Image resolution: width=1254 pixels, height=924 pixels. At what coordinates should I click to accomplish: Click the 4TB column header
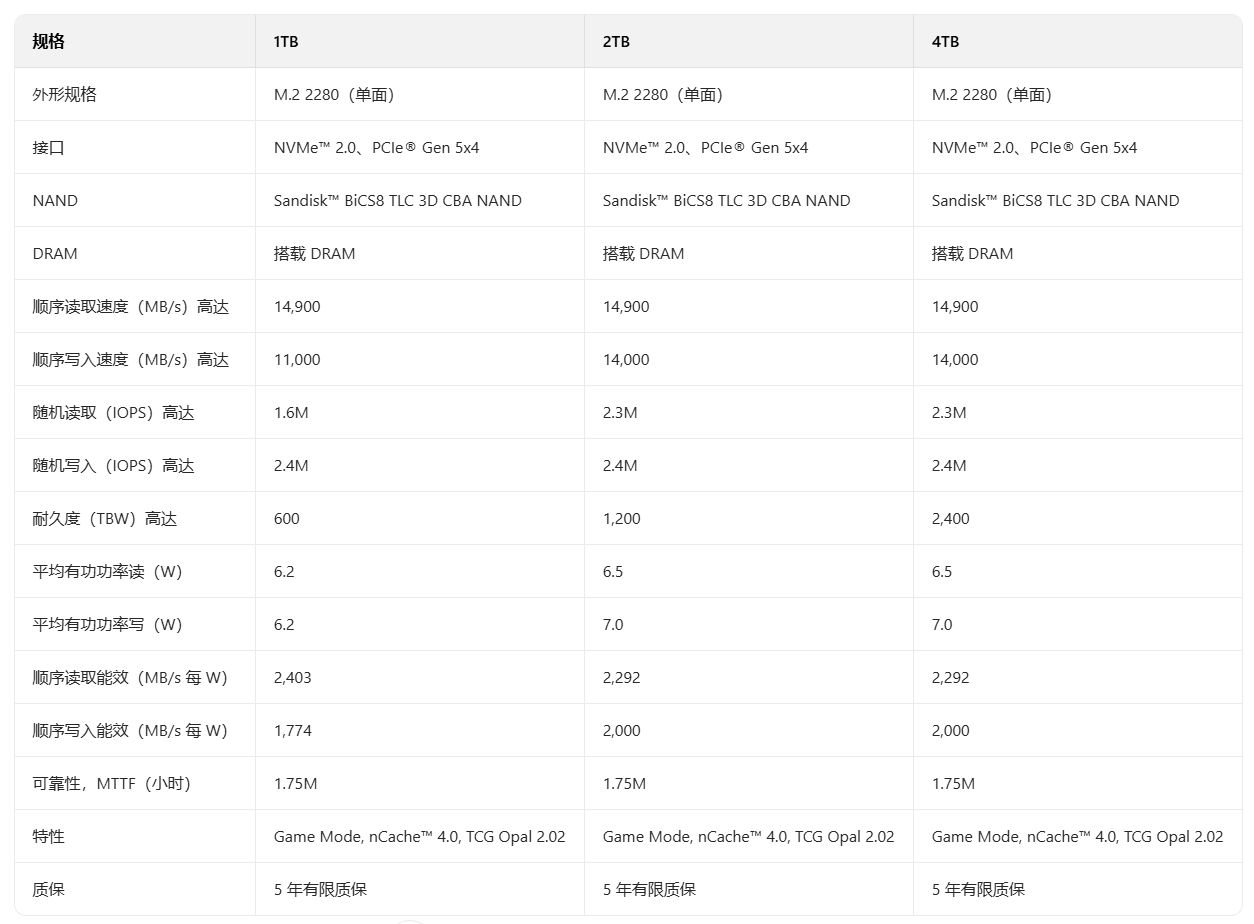(945, 41)
